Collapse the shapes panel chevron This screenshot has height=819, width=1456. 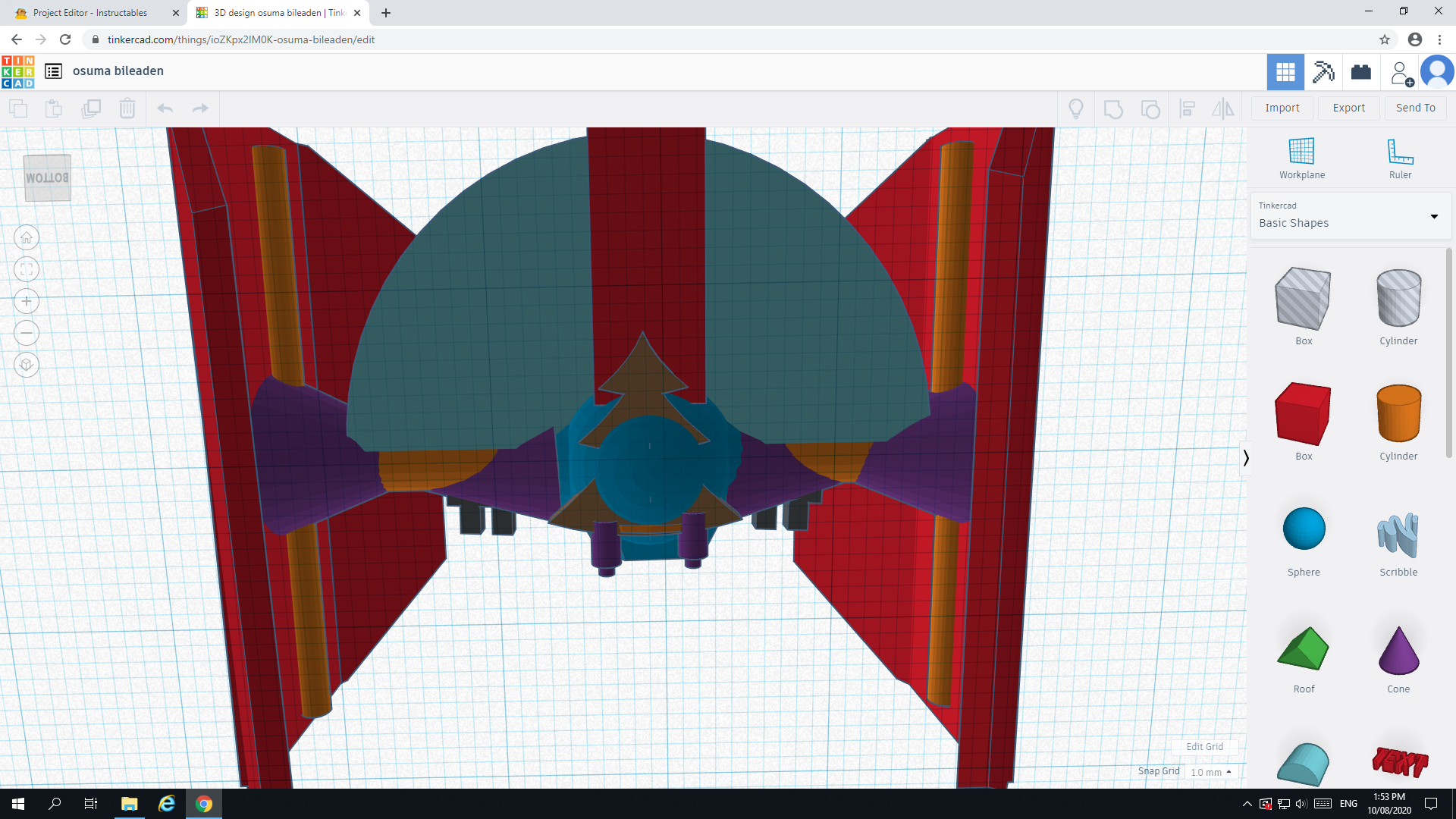pos(1245,458)
